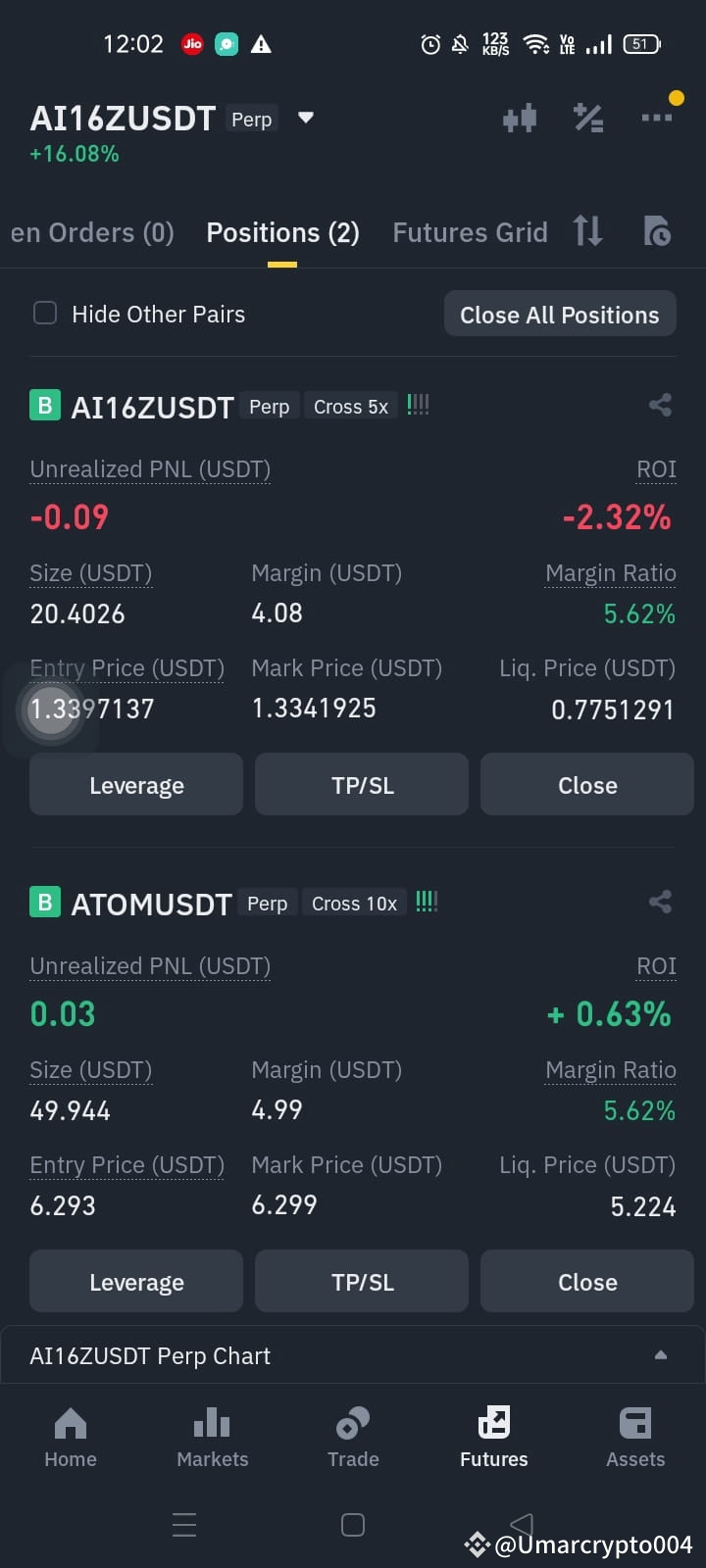Close the ATOMUSDT position
Viewport: 706px width, 1568px height.
click(x=587, y=1282)
